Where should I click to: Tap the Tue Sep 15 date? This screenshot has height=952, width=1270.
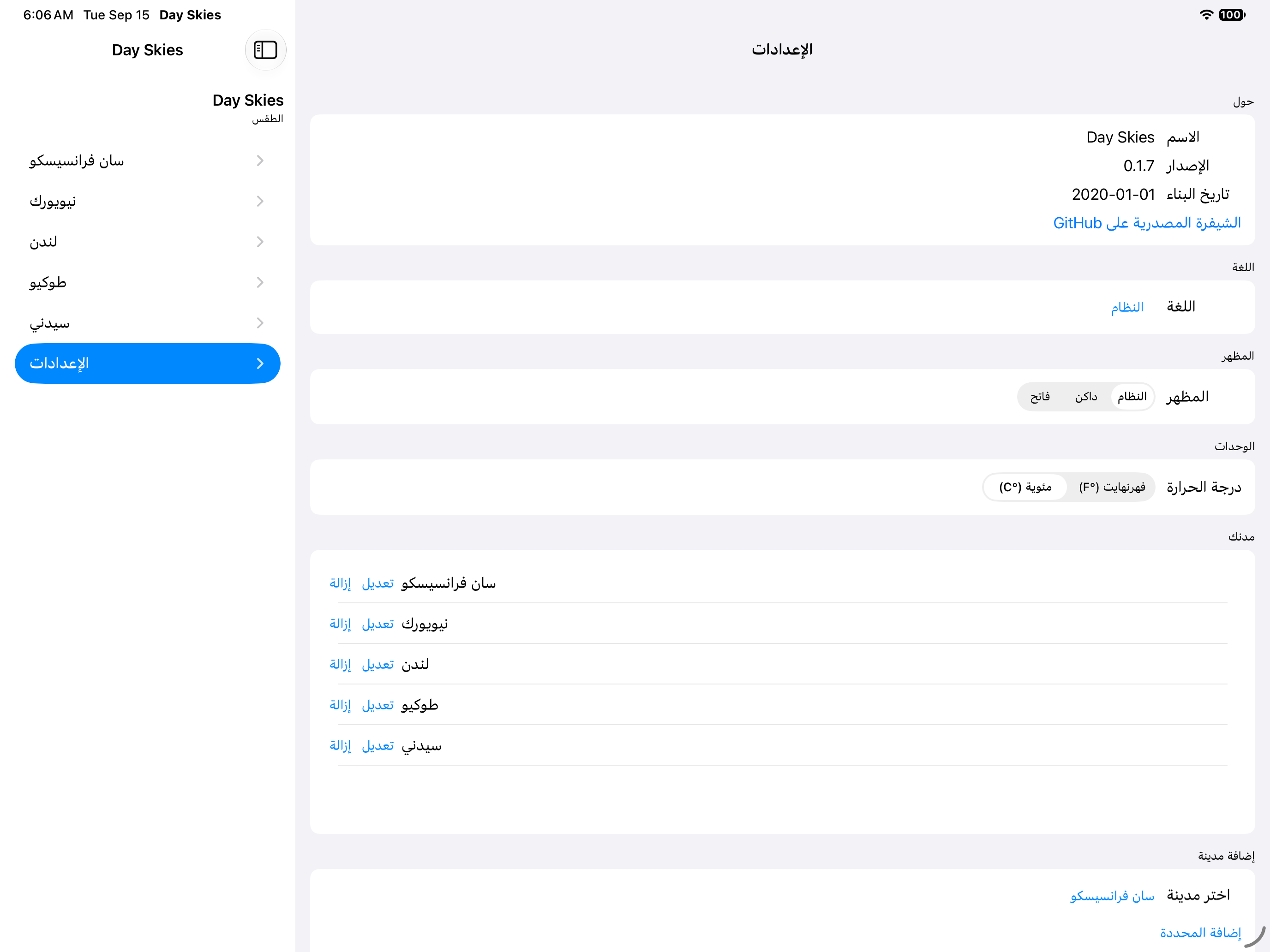click(x=117, y=15)
